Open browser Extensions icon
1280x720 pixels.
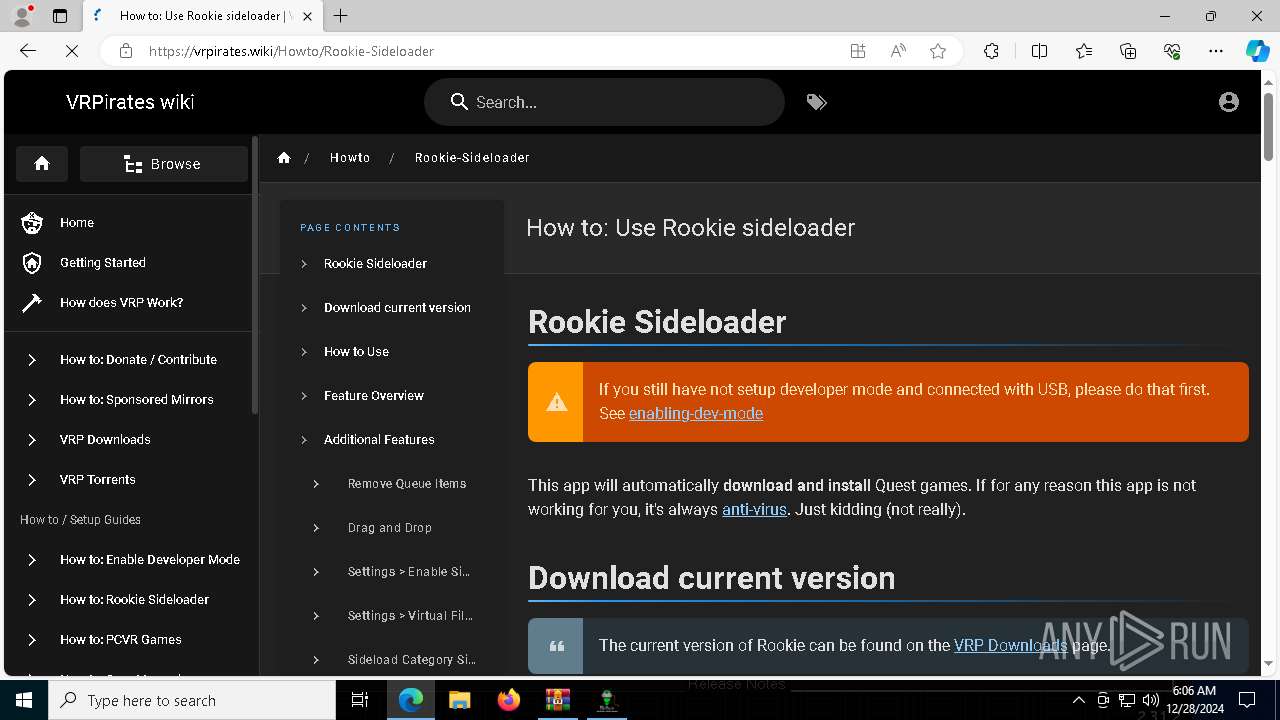(x=991, y=51)
